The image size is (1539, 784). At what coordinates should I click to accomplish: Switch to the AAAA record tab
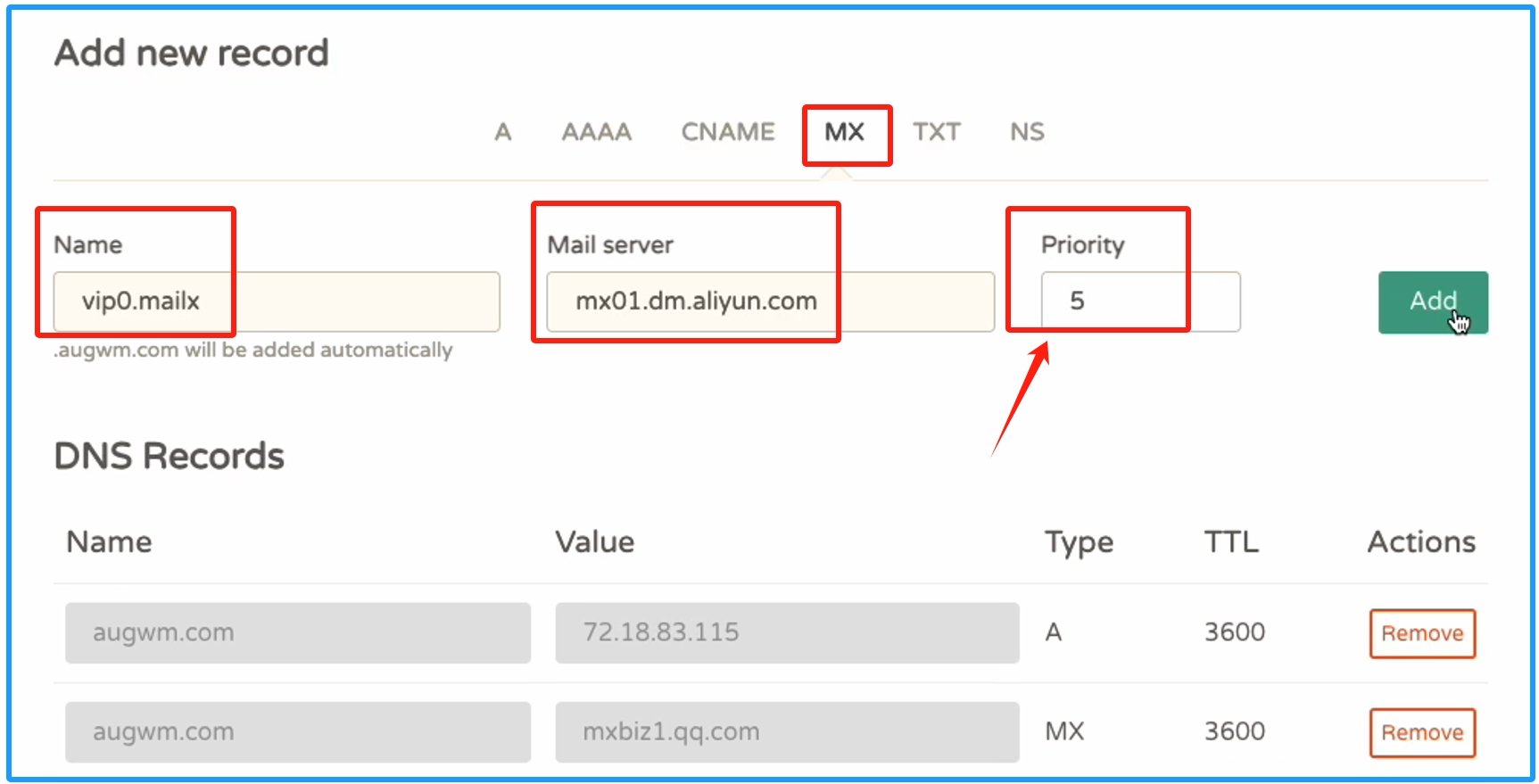tap(597, 132)
